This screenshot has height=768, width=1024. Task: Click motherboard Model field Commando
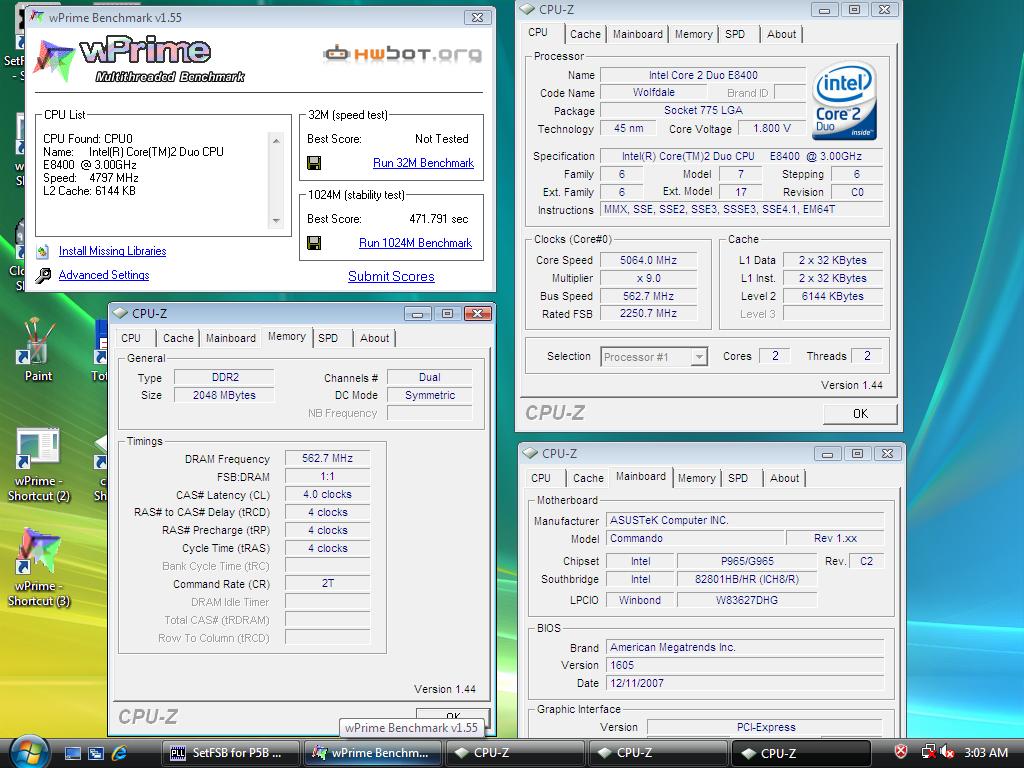tap(695, 538)
